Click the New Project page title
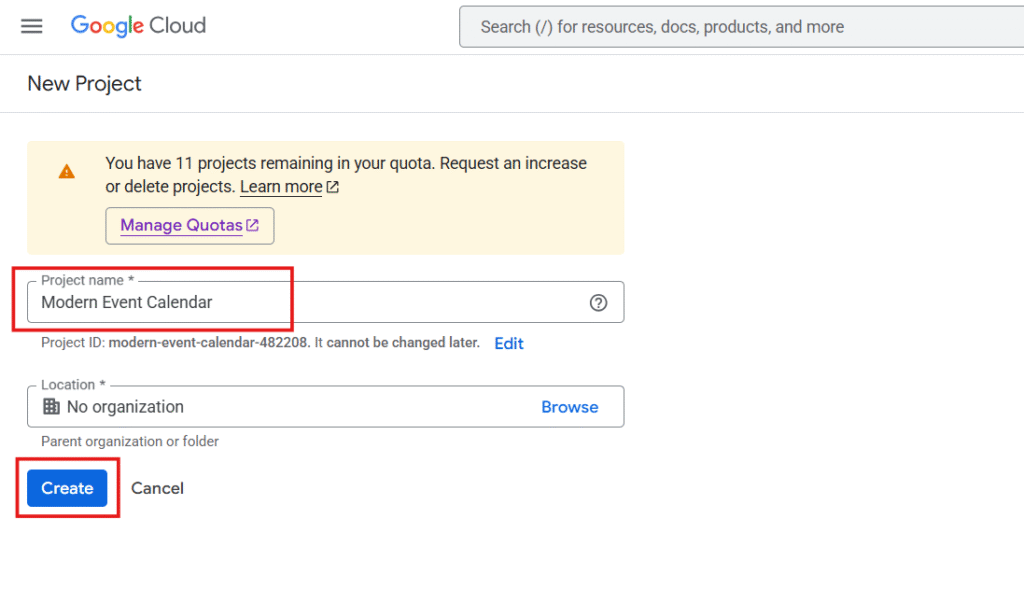This screenshot has height=603, width=1024. click(84, 84)
